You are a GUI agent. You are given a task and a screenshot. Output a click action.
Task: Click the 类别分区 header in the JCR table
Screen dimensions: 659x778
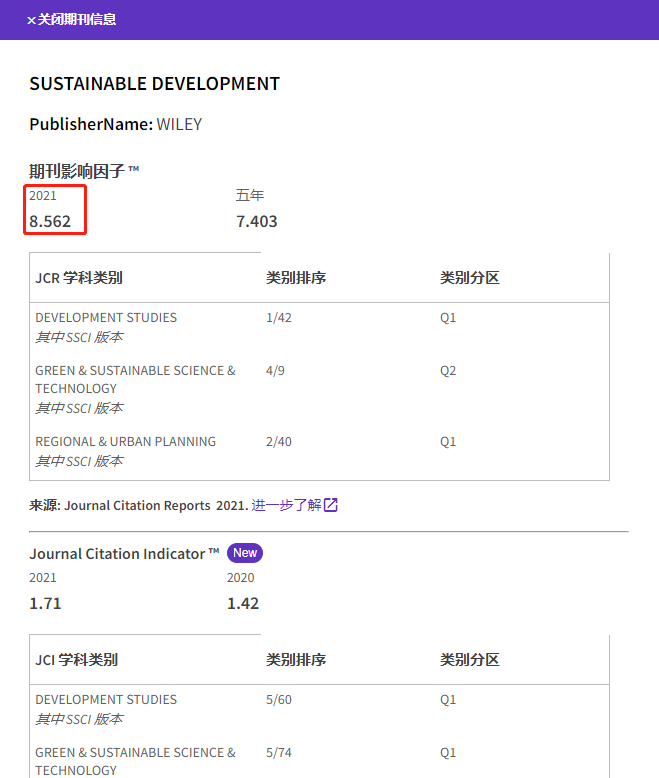pyautogui.click(x=470, y=278)
